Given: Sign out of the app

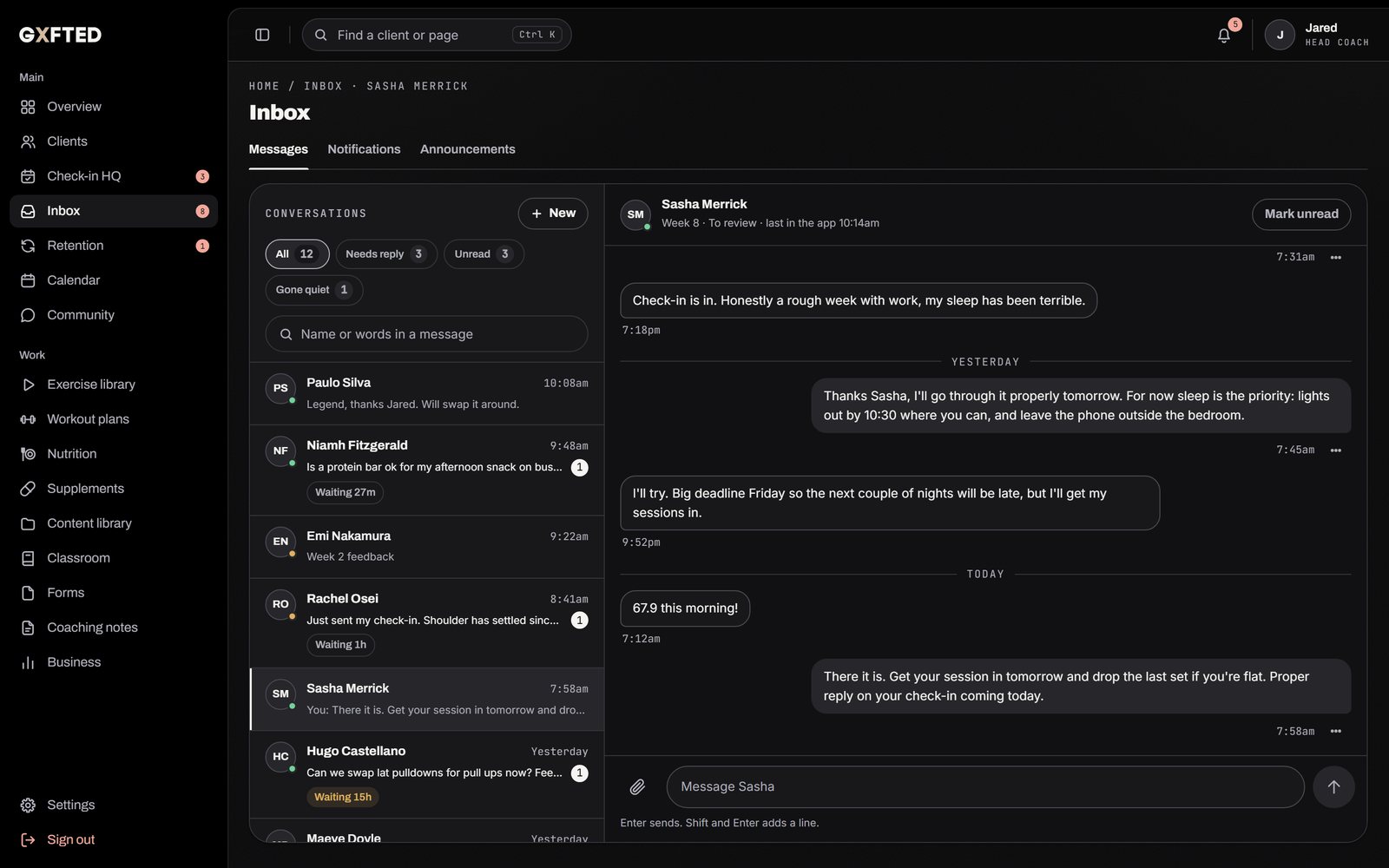Looking at the screenshot, I should point(114,839).
